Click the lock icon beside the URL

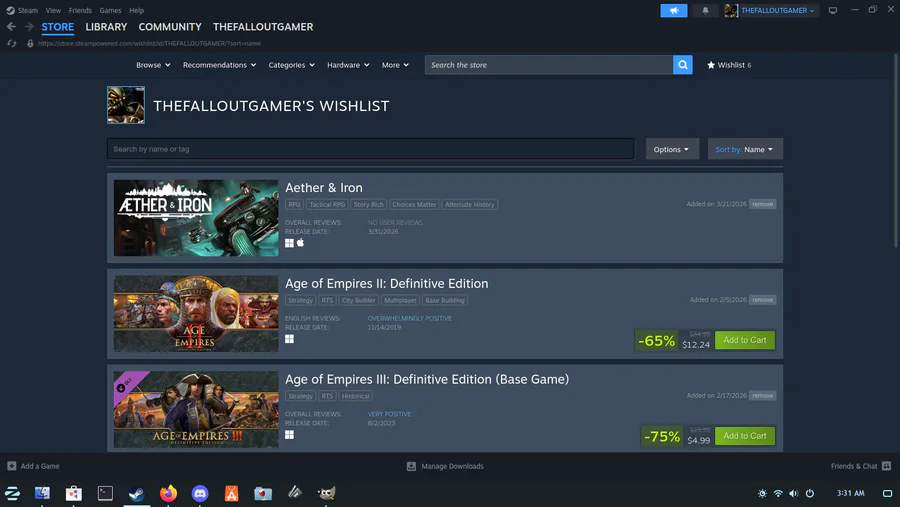(x=30, y=43)
